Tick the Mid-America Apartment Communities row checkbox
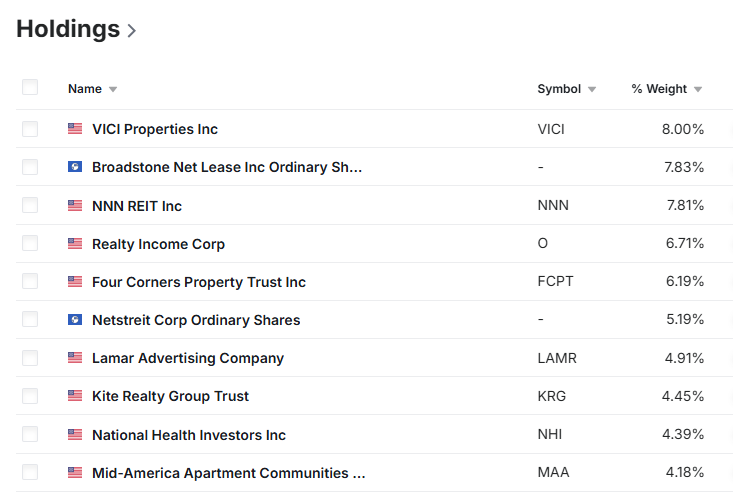 point(30,473)
